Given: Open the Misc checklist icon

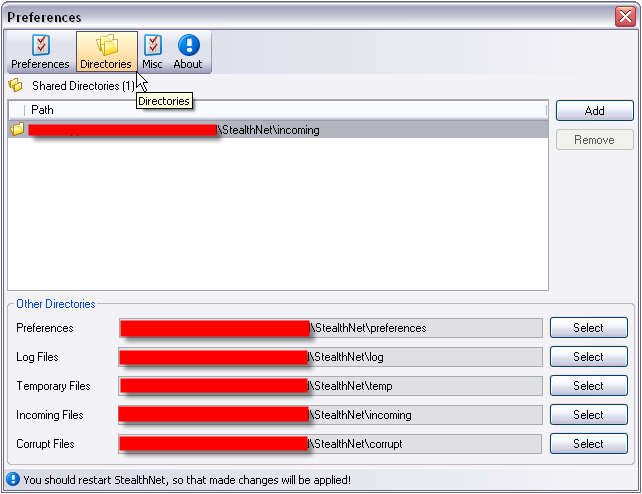Looking at the screenshot, I should [x=153, y=45].
